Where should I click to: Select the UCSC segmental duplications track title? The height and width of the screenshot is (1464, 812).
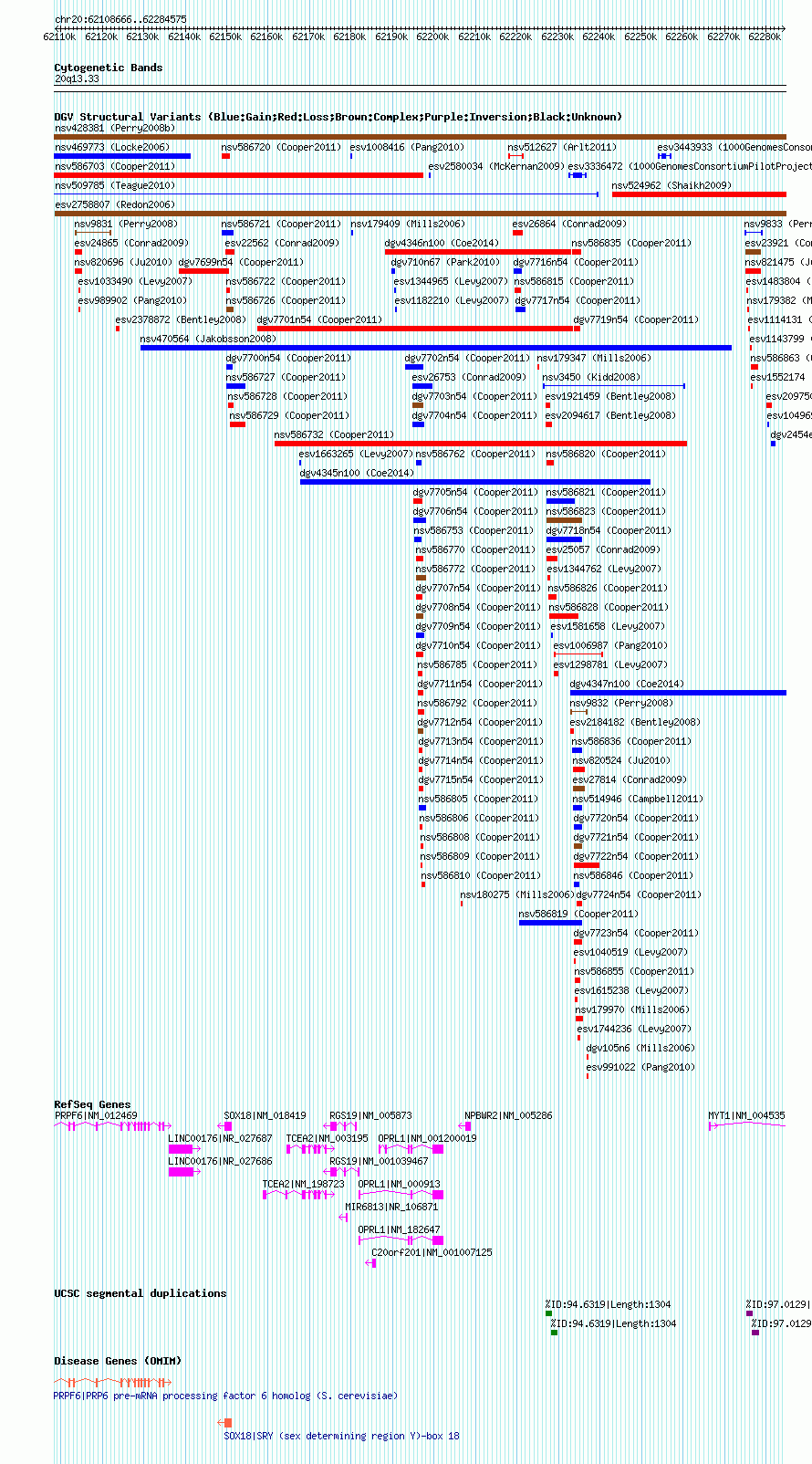point(141,1293)
